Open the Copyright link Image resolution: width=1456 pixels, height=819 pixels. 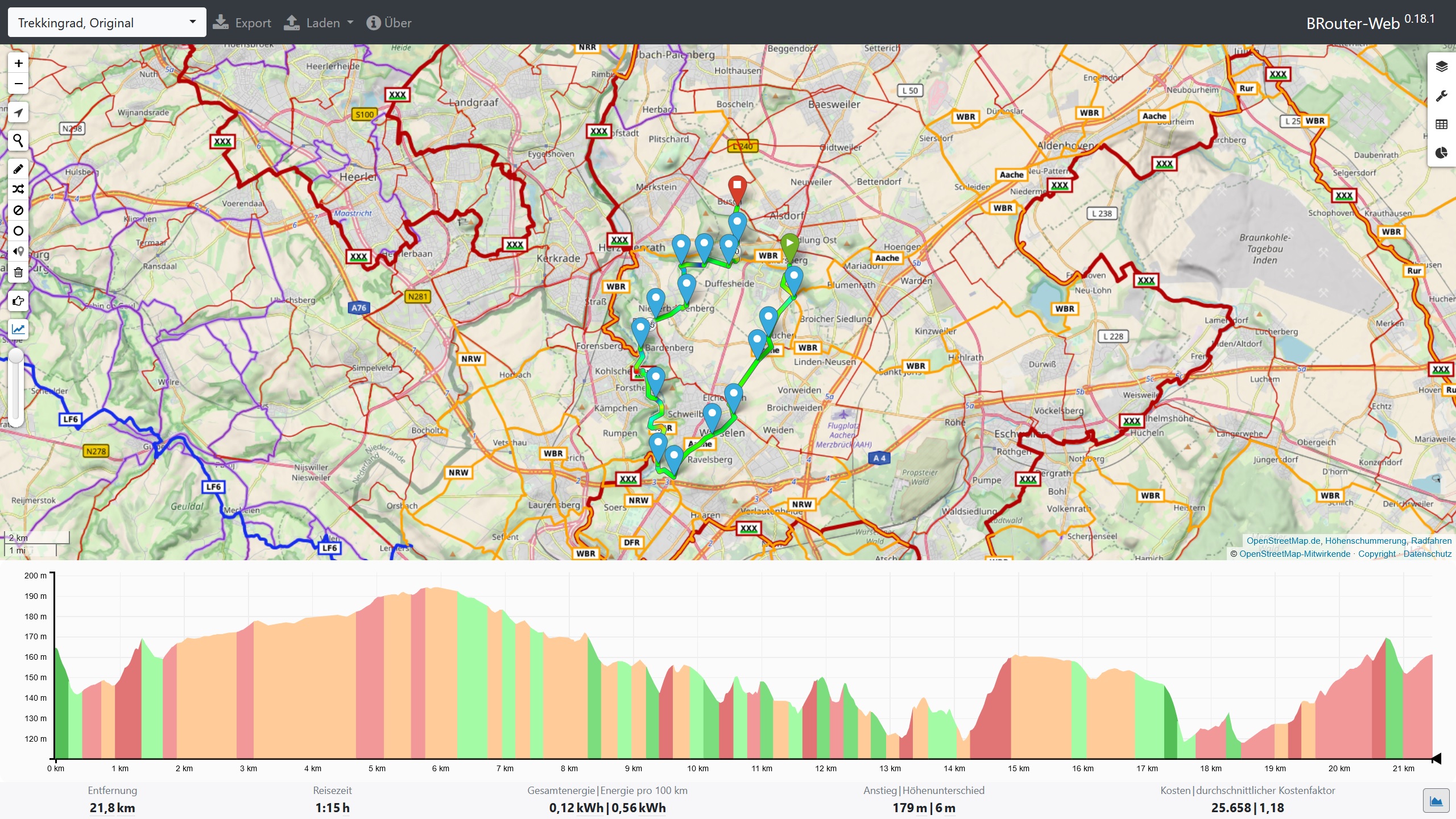1377,554
